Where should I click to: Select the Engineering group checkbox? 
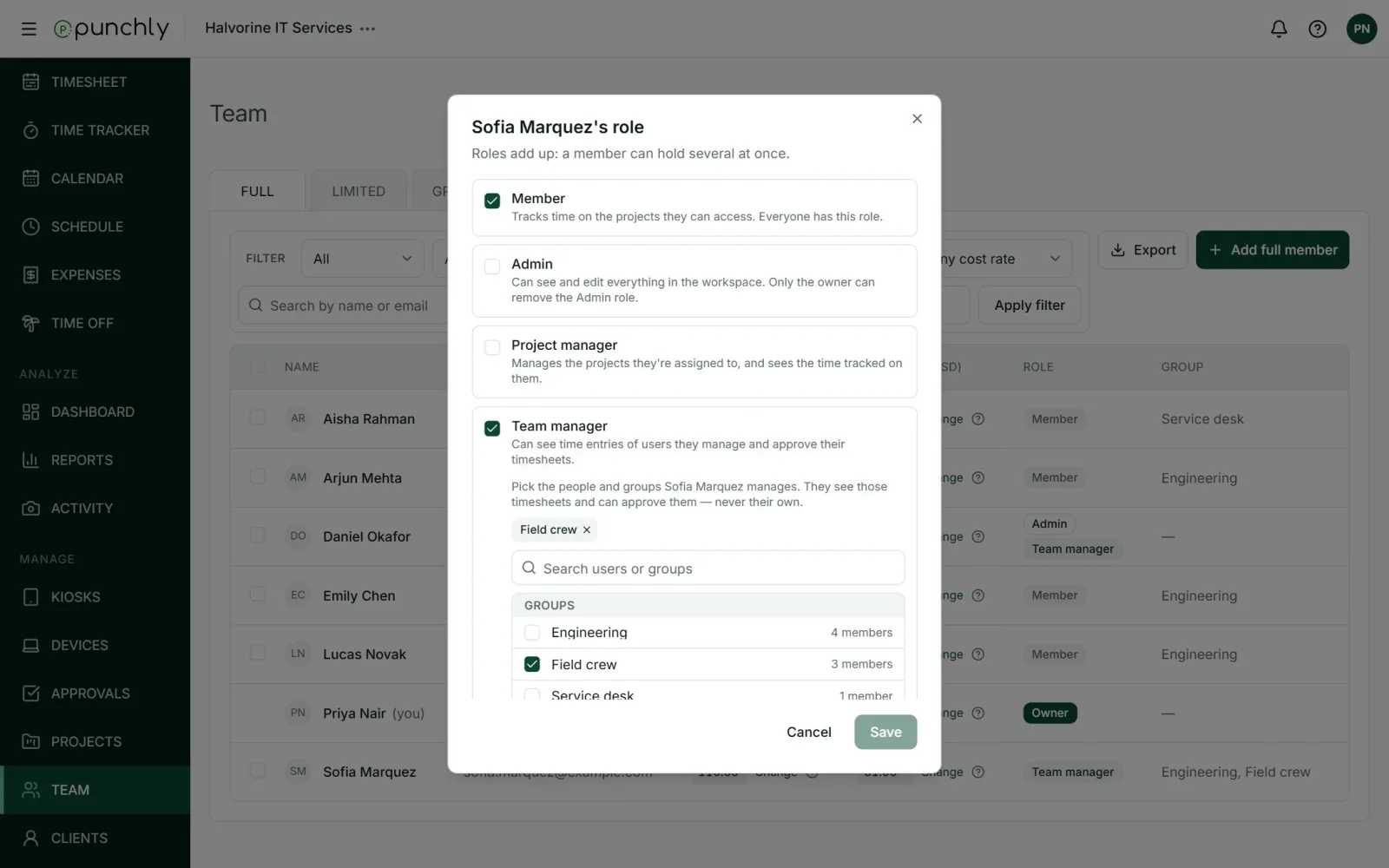[532, 633]
